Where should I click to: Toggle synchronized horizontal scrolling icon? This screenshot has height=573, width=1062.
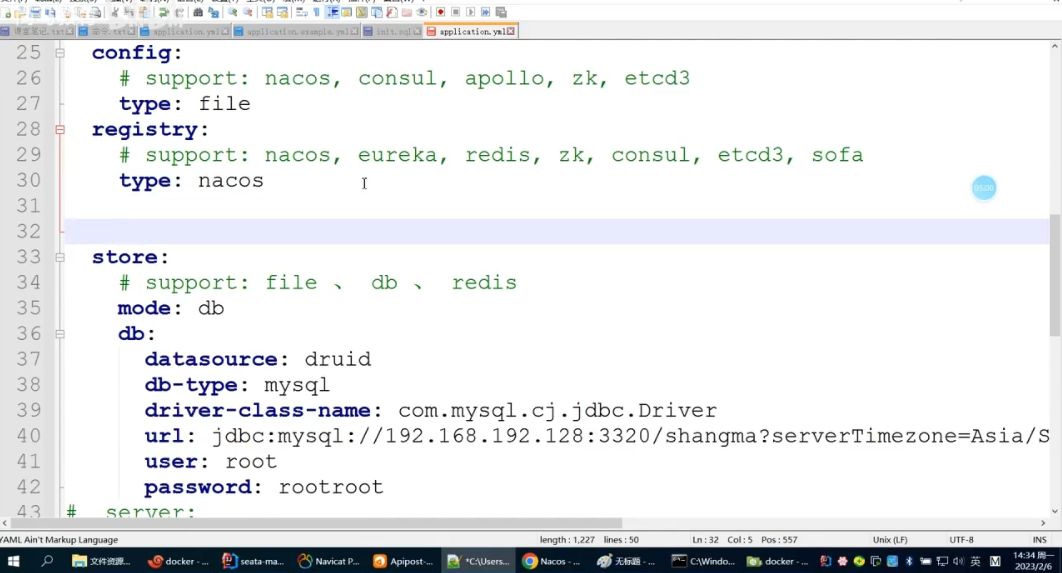(282, 12)
